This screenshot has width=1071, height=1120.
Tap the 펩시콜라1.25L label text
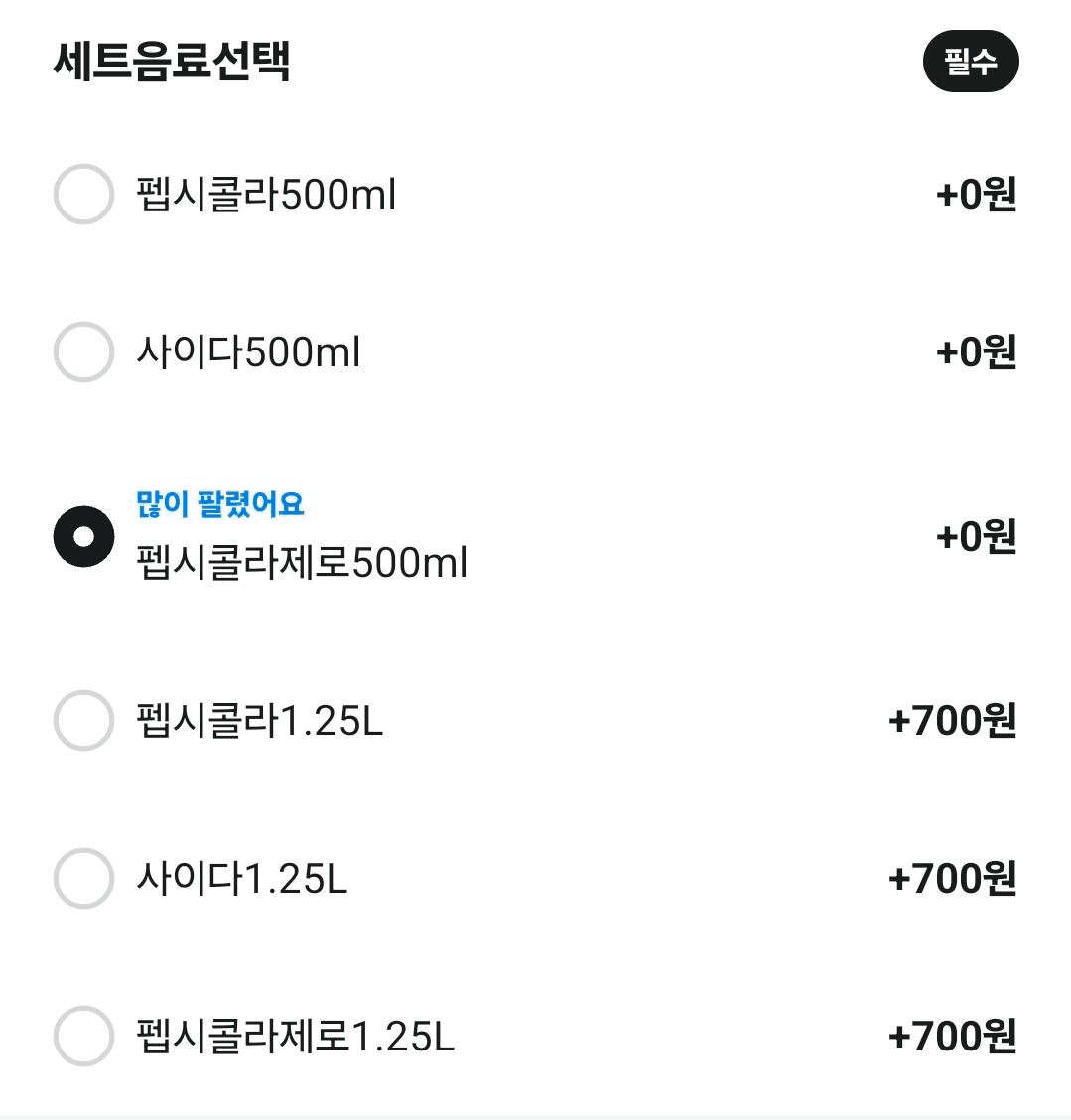click(x=259, y=721)
